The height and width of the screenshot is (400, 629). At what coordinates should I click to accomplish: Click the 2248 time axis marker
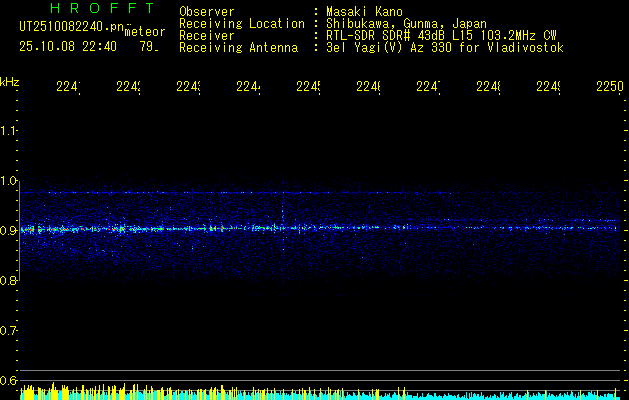coord(489,87)
